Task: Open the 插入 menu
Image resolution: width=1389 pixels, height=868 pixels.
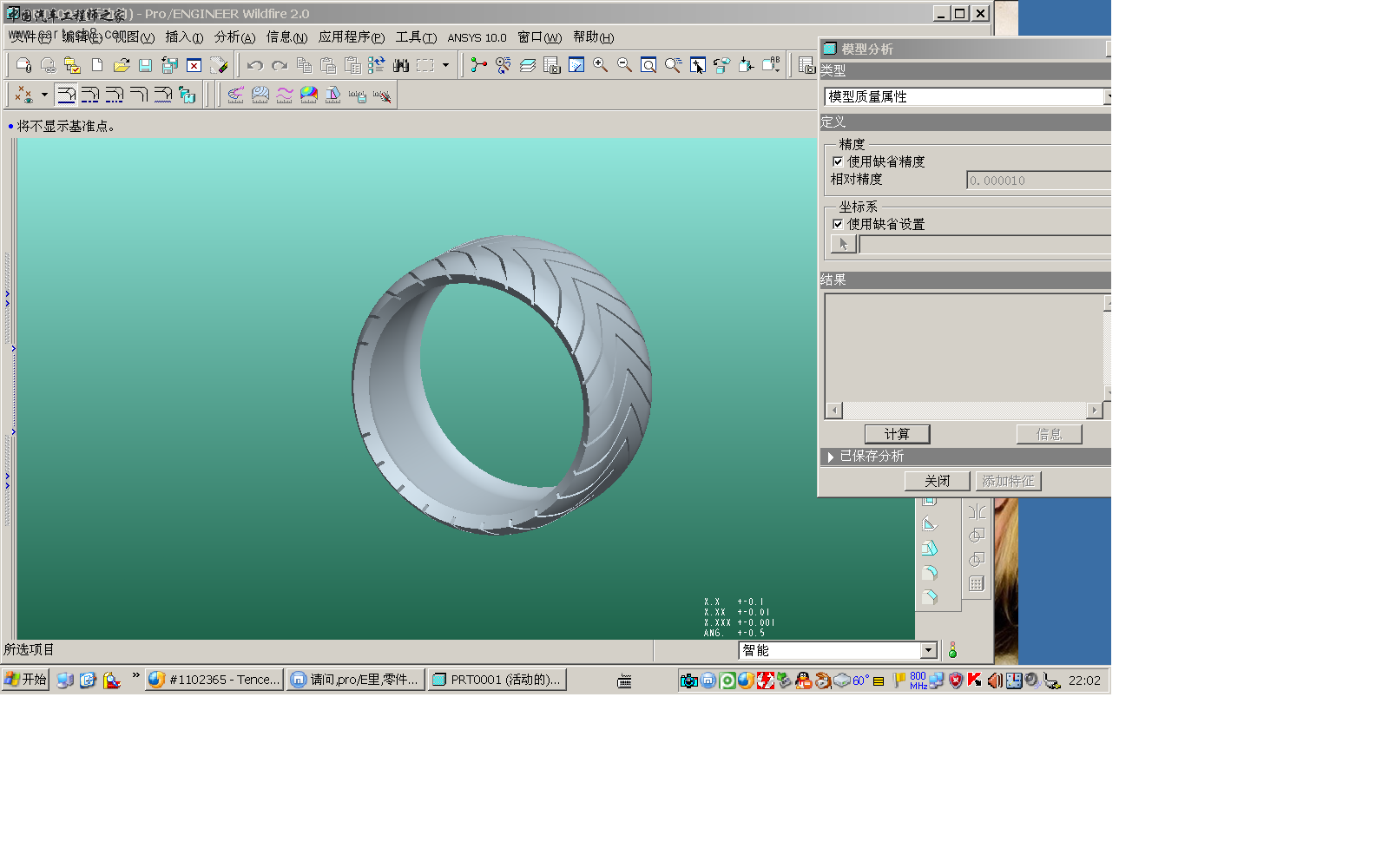Action: pos(184,36)
